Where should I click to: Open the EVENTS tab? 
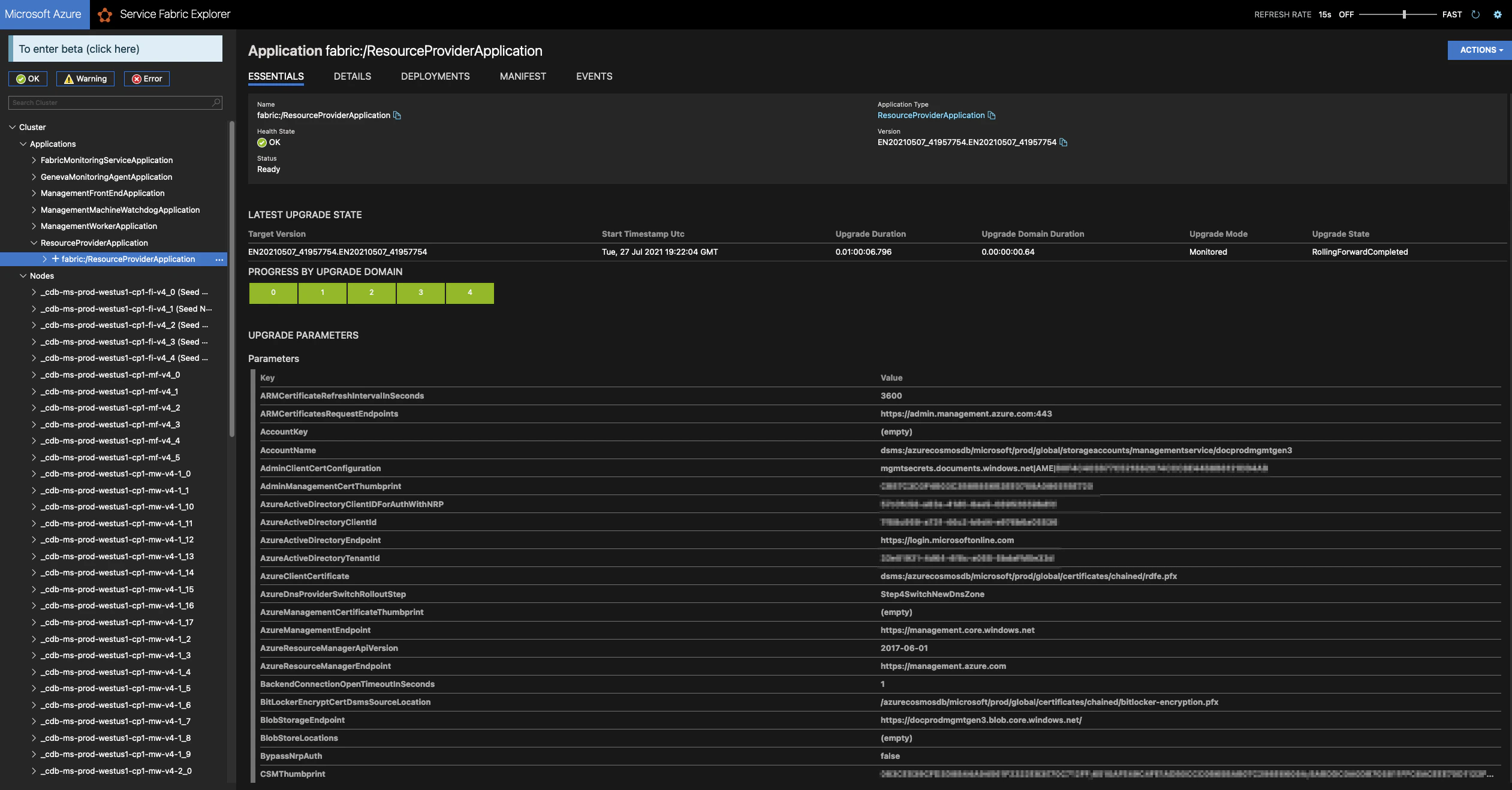[x=594, y=76]
